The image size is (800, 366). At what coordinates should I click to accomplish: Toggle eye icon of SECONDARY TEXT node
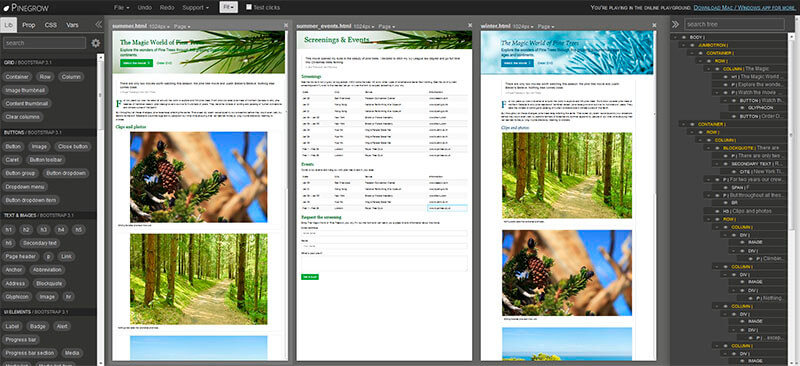click(726, 164)
